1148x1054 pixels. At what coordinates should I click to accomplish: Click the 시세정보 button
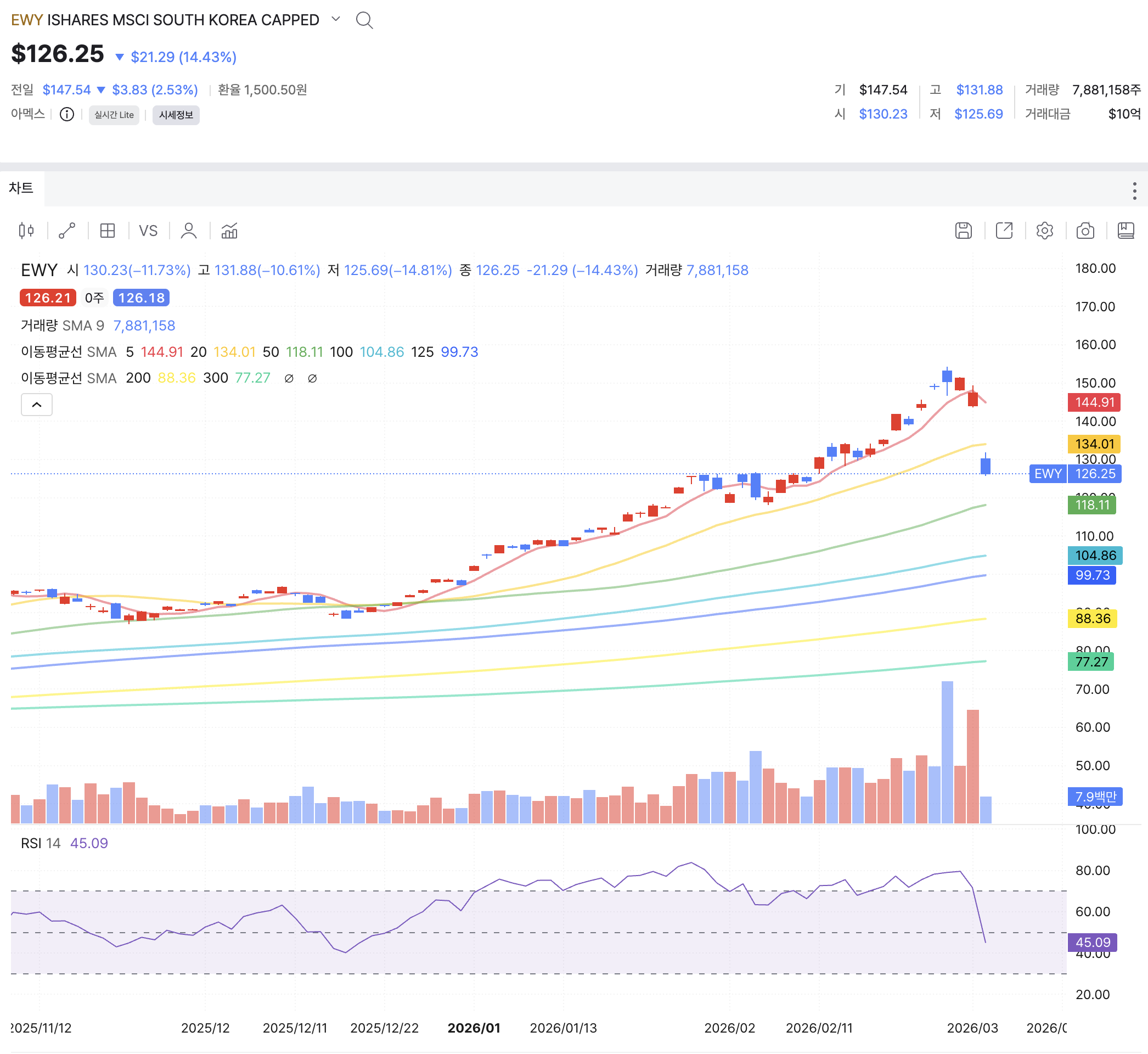click(x=176, y=115)
